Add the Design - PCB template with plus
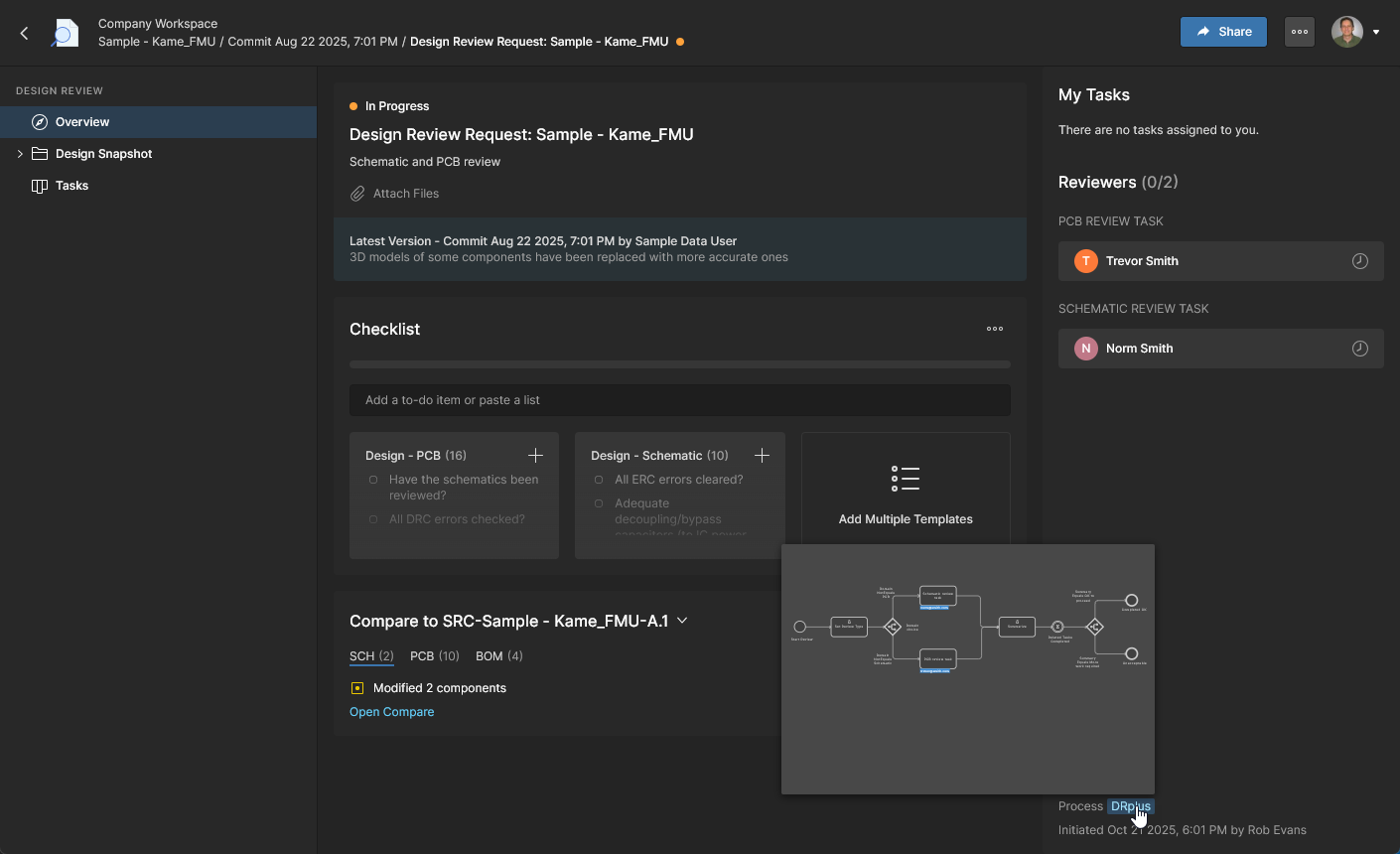 [535, 455]
